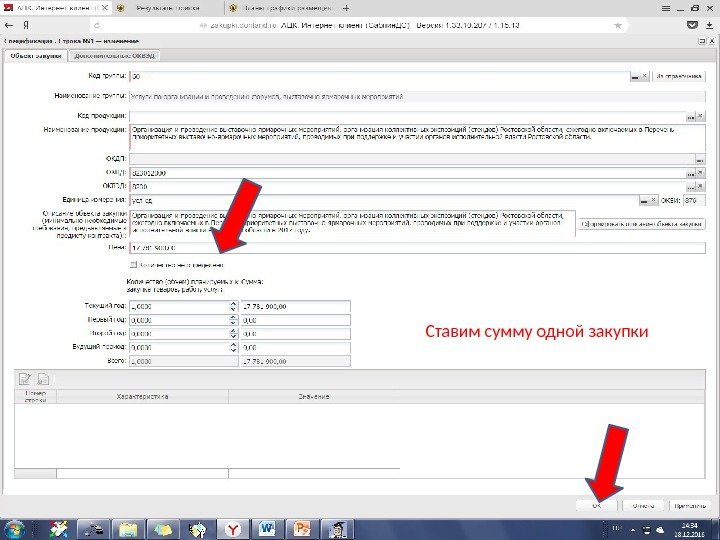Open the Объект закупки tab
Screen dimensions: 720x540
[36, 56]
